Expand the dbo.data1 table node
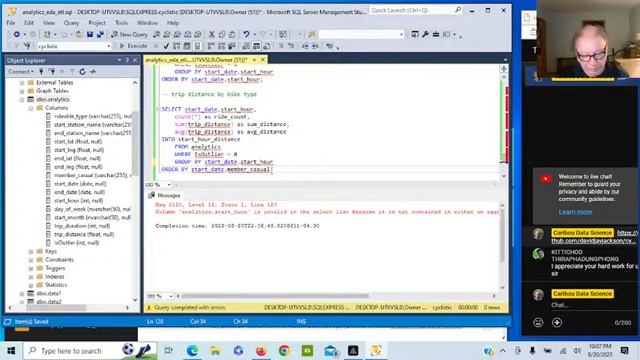640x360 pixels. tap(22, 294)
